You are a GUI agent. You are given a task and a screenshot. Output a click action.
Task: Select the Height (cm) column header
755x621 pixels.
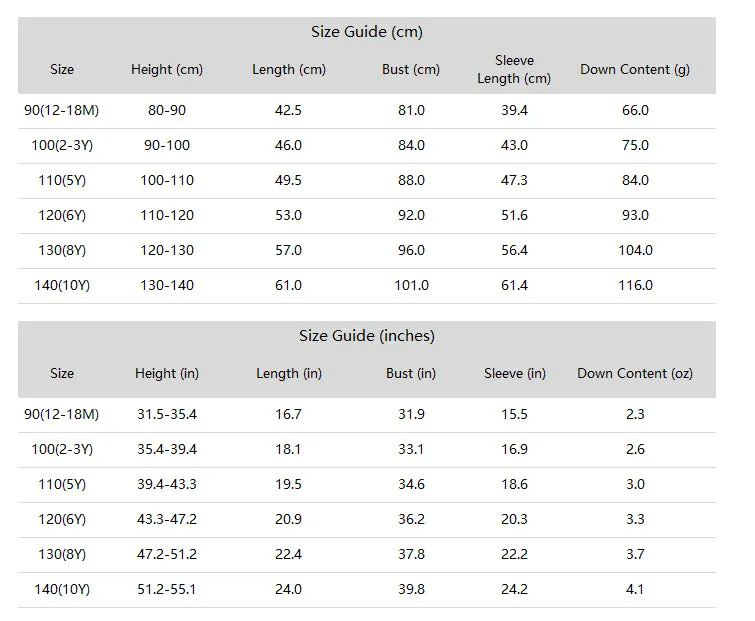tap(167, 69)
